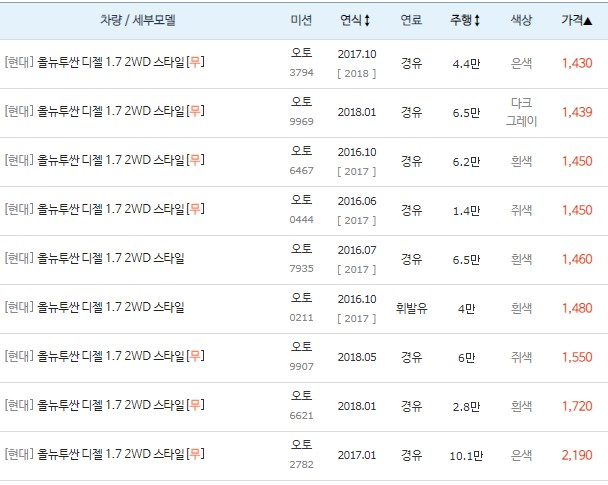Select price 1,450 in the 1.4만 row
608x485 pixels.
577,211
